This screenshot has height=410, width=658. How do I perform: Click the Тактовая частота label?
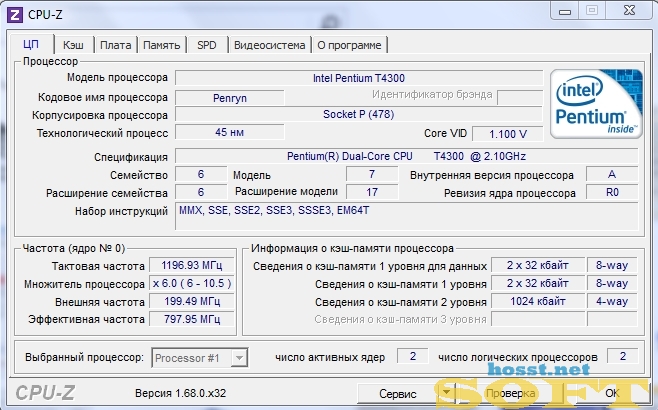pos(98,266)
